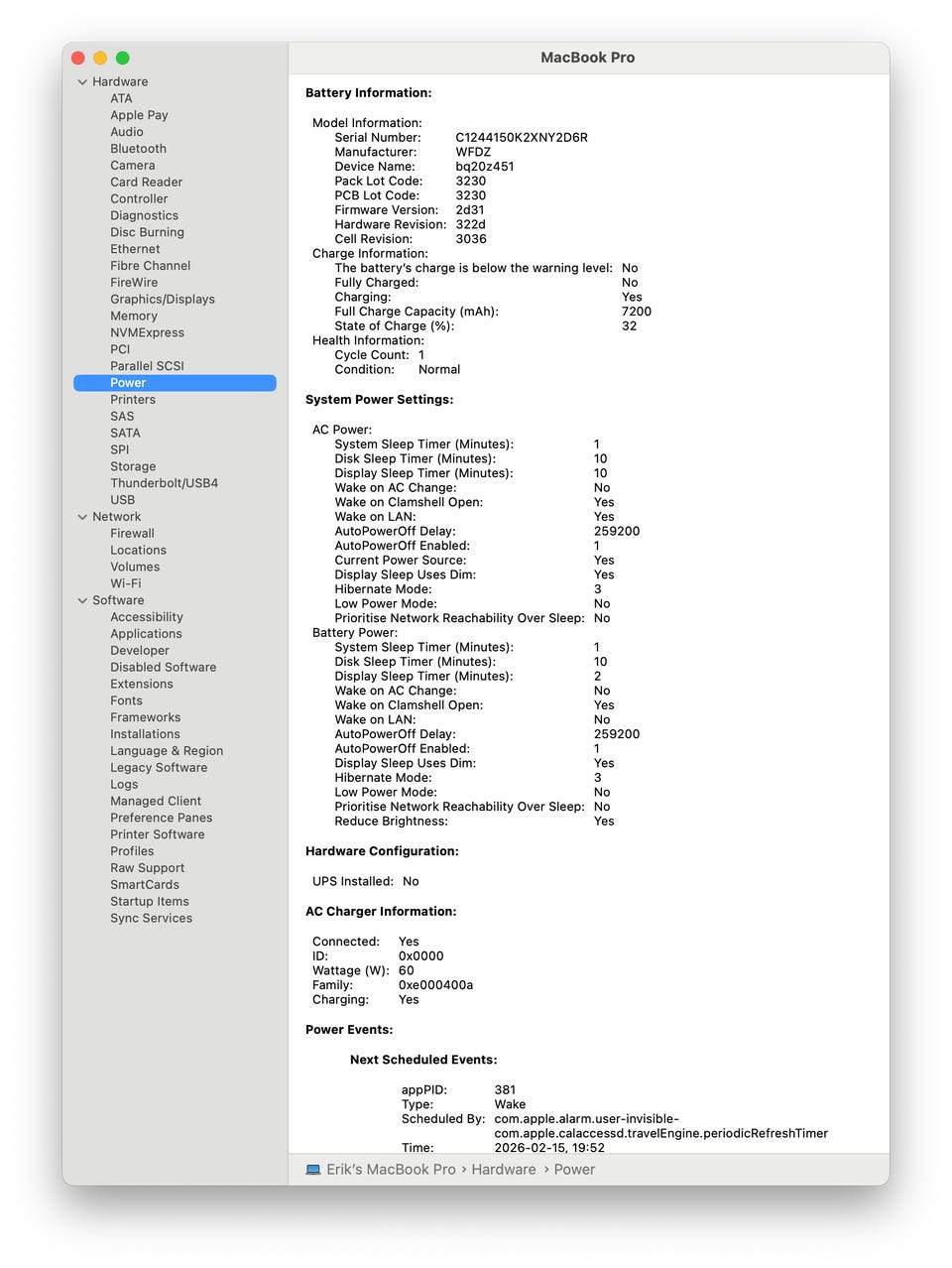Collapse the Software section chevron

coord(82,600)
